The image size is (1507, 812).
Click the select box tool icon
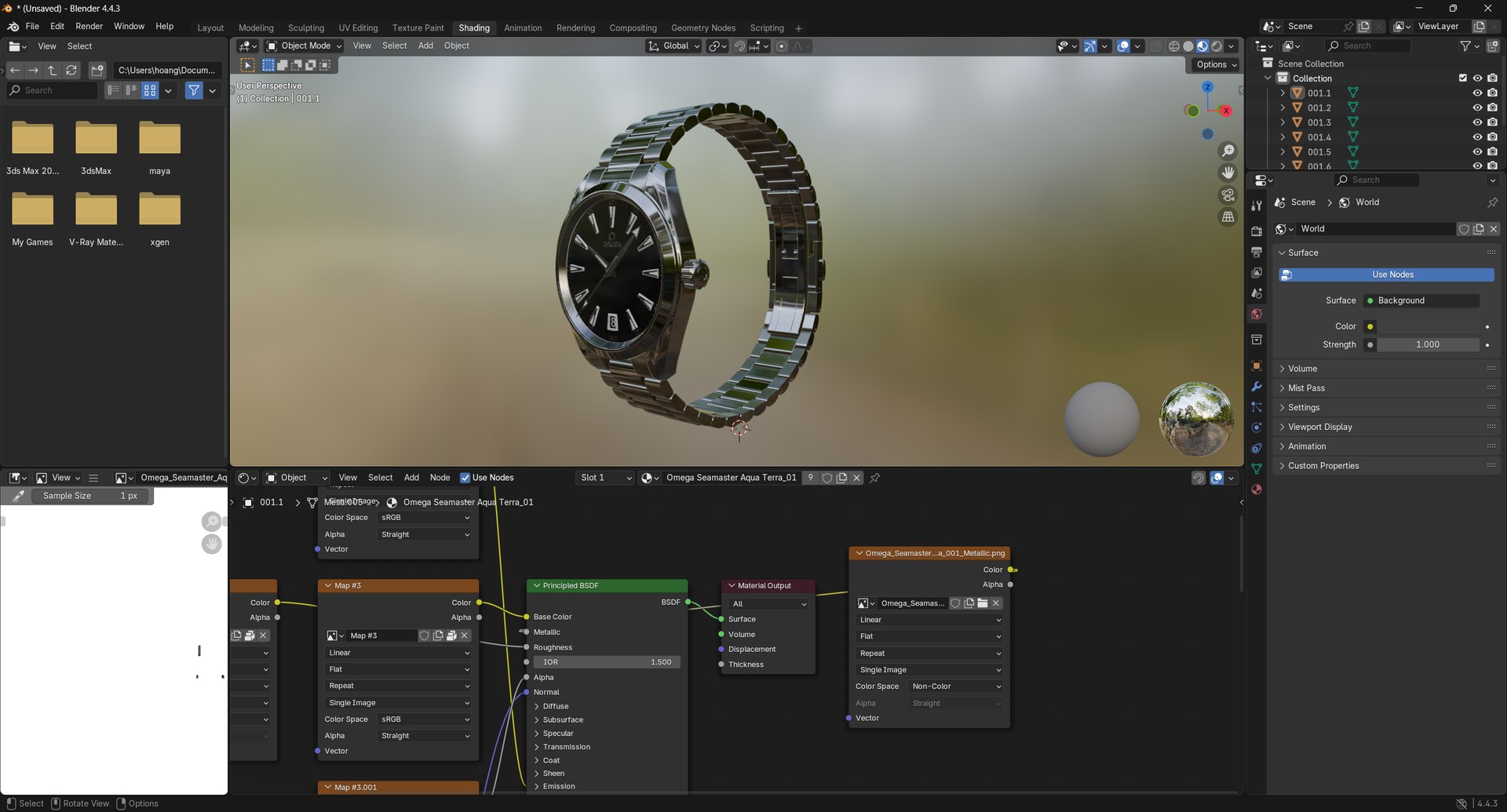(247, 65)
